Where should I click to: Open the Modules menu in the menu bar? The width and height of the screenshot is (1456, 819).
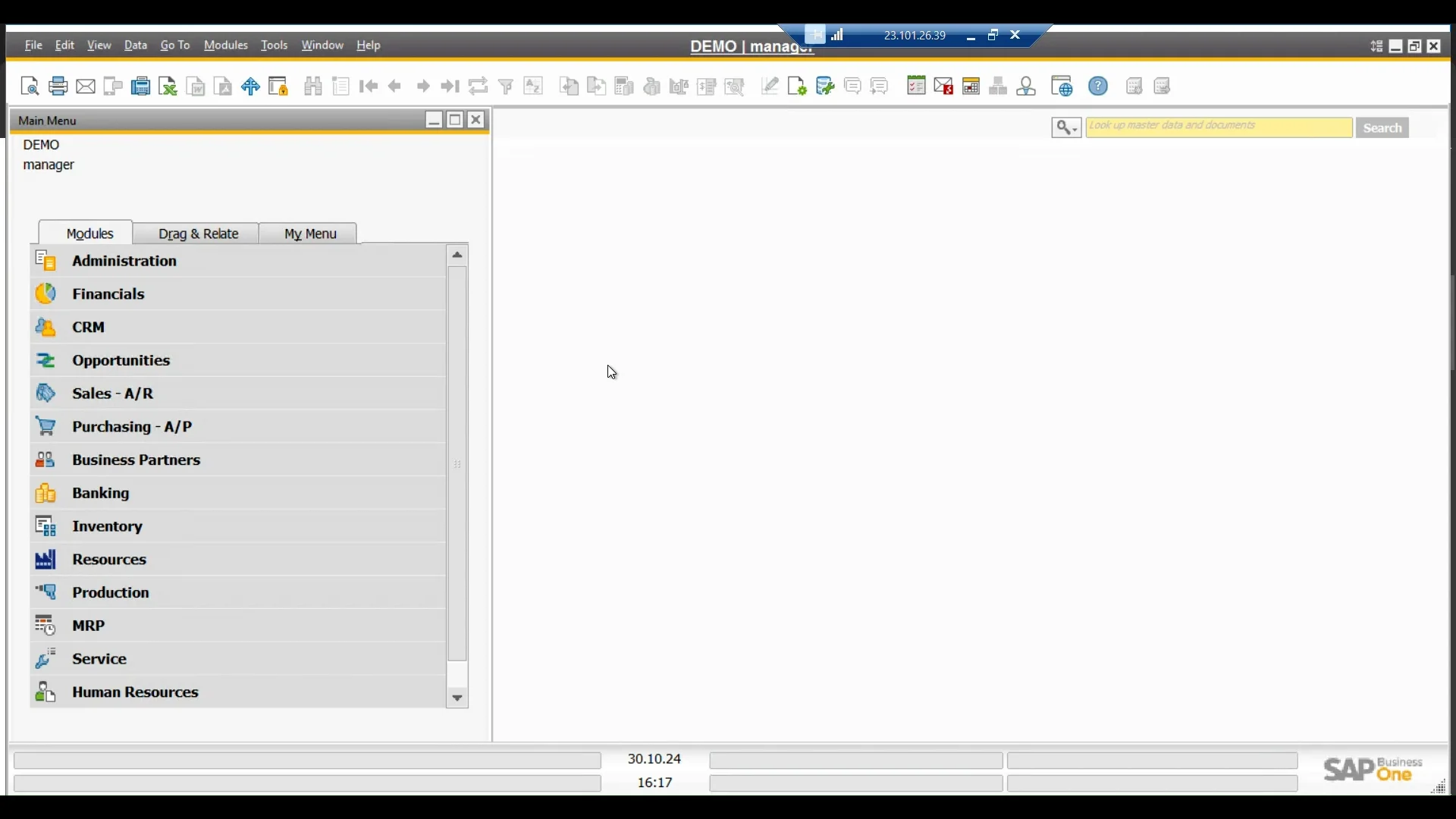click(225, 45)
